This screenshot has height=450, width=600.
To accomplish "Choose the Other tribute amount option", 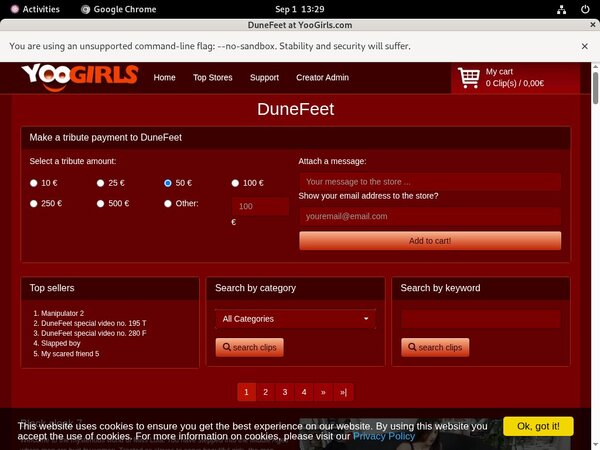I will pyautogui.click(x=168, y=204).
